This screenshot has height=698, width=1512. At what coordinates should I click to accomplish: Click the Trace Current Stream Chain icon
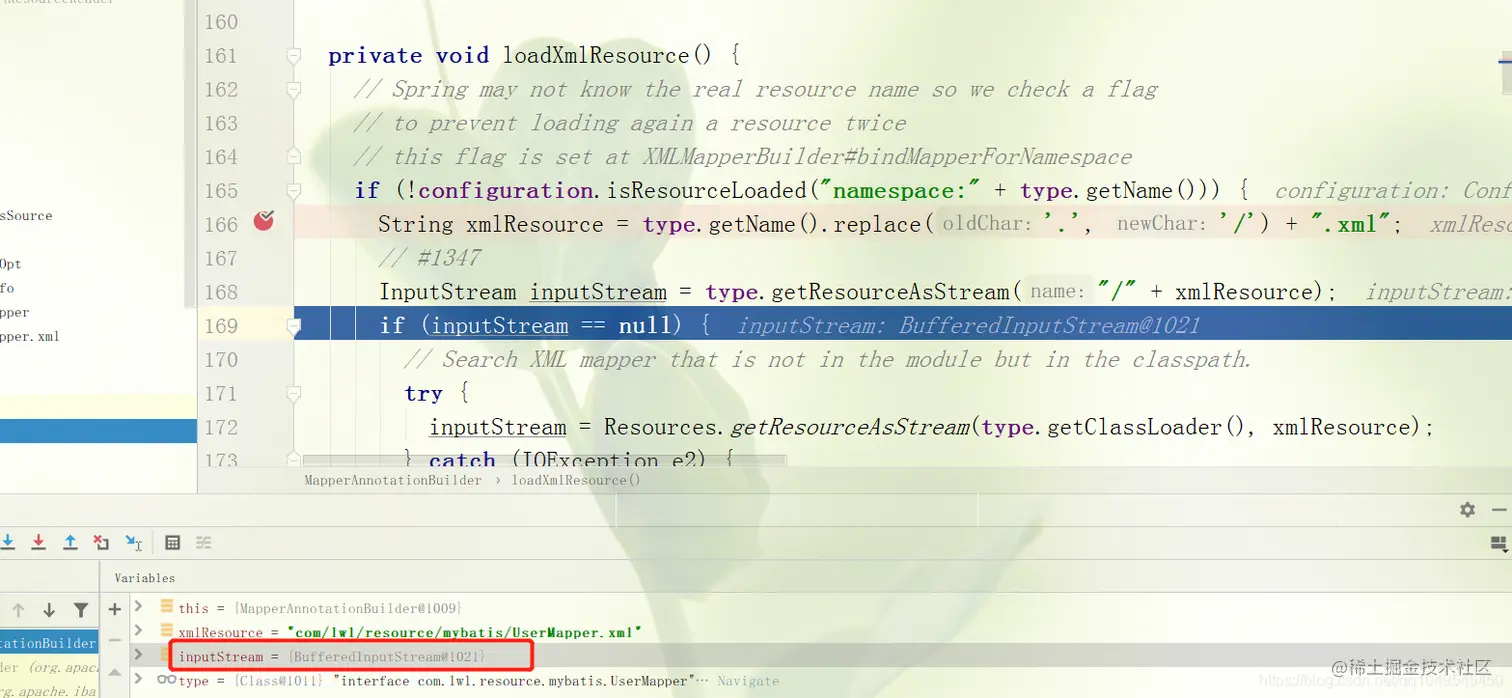pyautogui.click(x=204, y=542)
